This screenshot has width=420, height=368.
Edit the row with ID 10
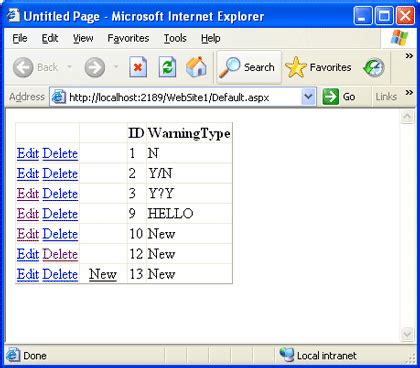point(28,234)
